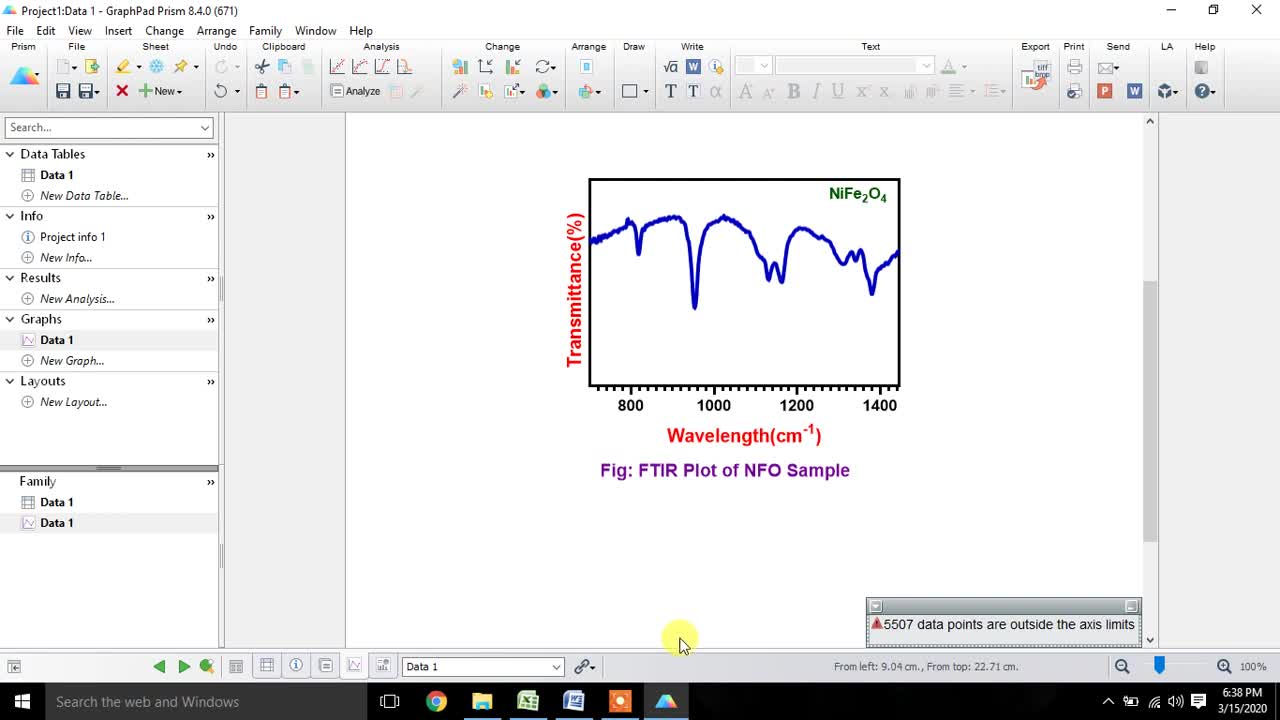This screenshot has width=1280, height=720.
Task: Click New Layout... link
Action: [x=73, y=402]
